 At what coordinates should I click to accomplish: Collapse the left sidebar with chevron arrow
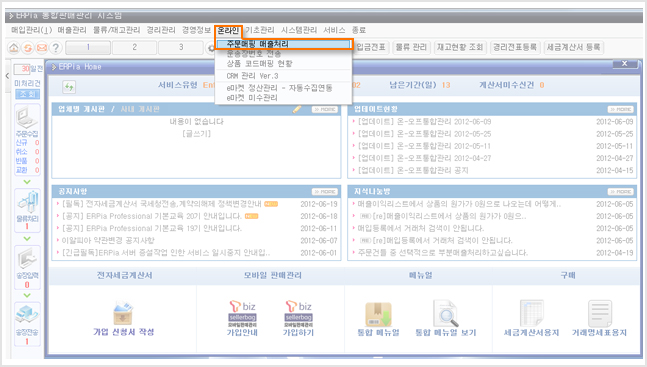pos(7,76)
